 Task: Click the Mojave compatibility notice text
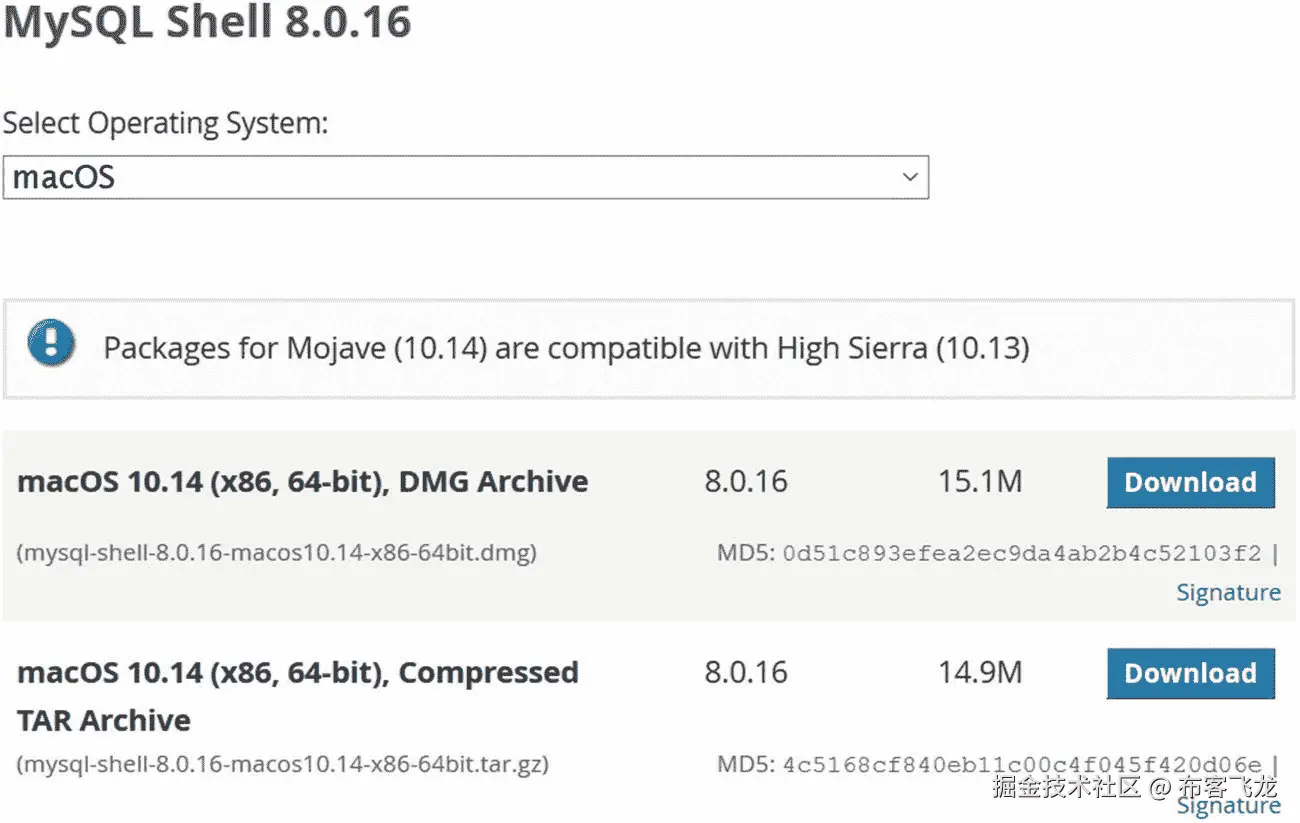click(566, 348)
